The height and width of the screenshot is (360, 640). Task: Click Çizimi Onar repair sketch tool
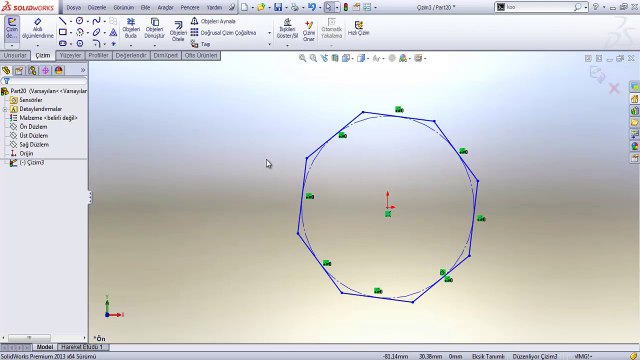pos(309,31)
